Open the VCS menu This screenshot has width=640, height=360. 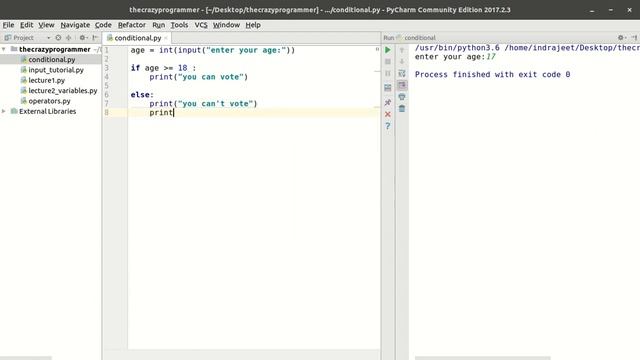point(201,25)
